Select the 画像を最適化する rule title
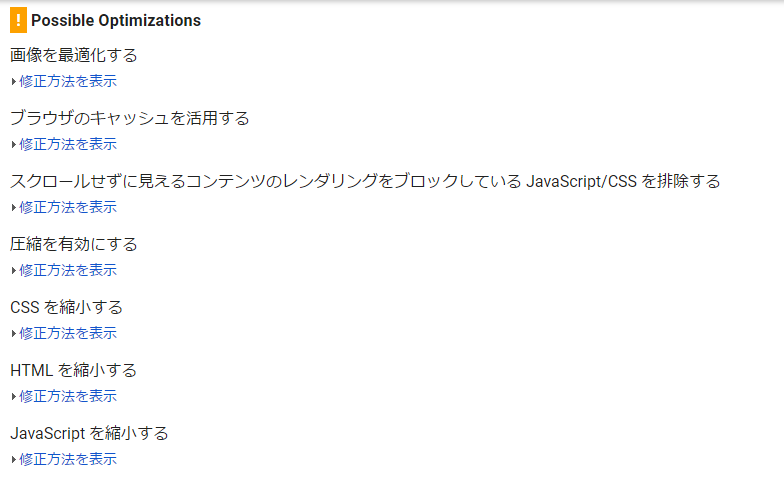This screenshot has height=492, width=784. (x=74, y=55)
